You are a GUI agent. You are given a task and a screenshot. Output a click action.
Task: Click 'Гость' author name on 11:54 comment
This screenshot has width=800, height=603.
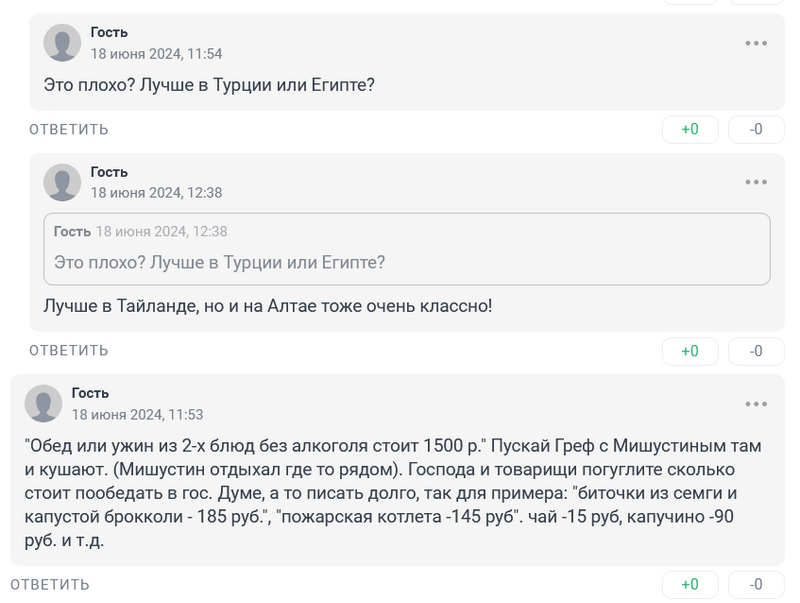coord(109,33)
